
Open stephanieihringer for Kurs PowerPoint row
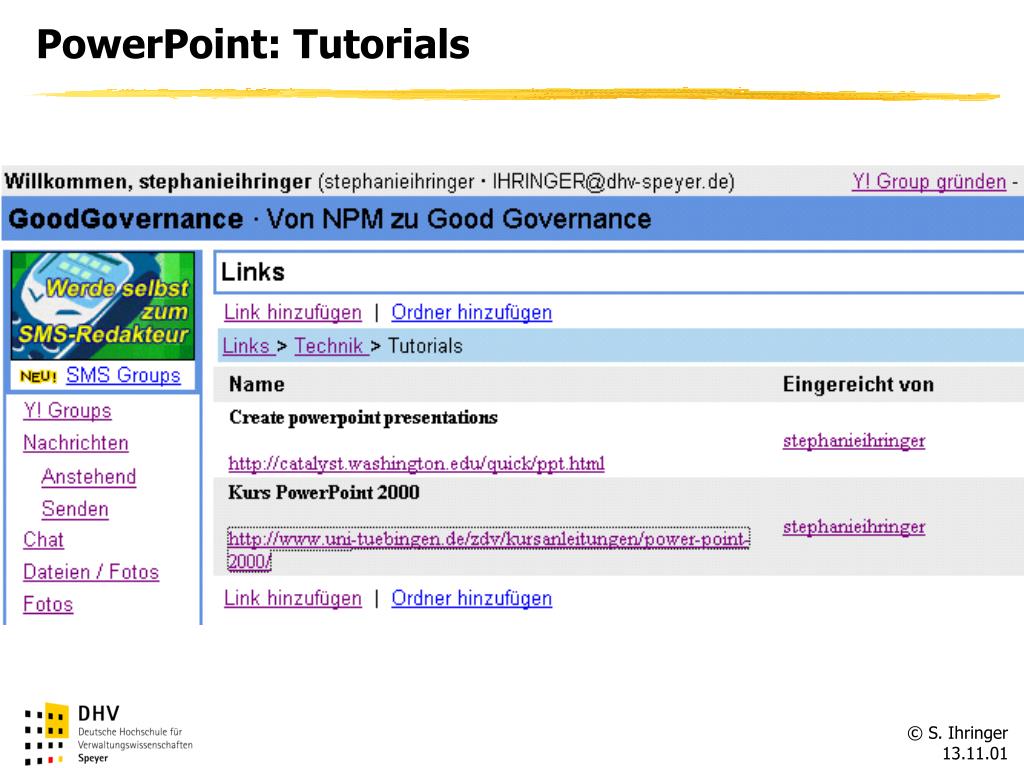pos(854,527)
